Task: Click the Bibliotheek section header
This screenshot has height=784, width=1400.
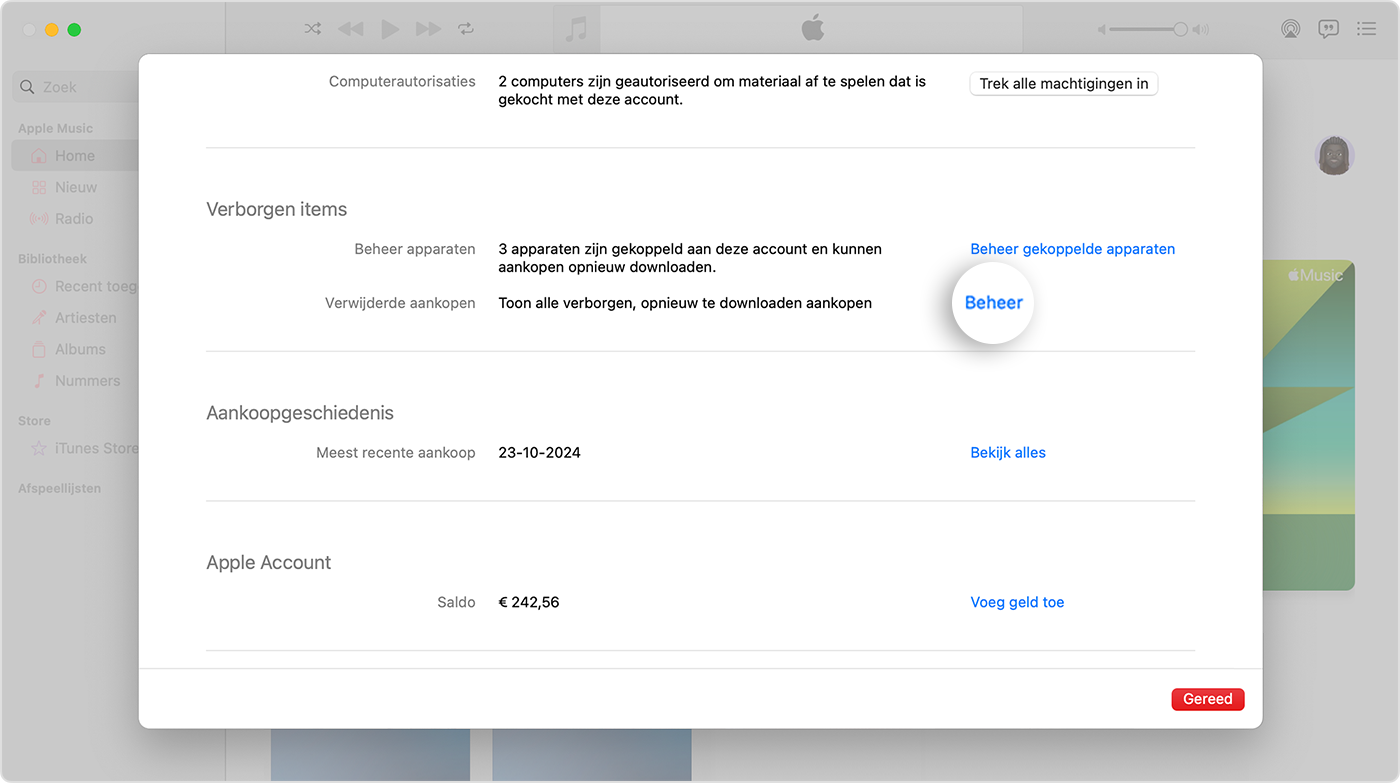Action: coord(52,258)
